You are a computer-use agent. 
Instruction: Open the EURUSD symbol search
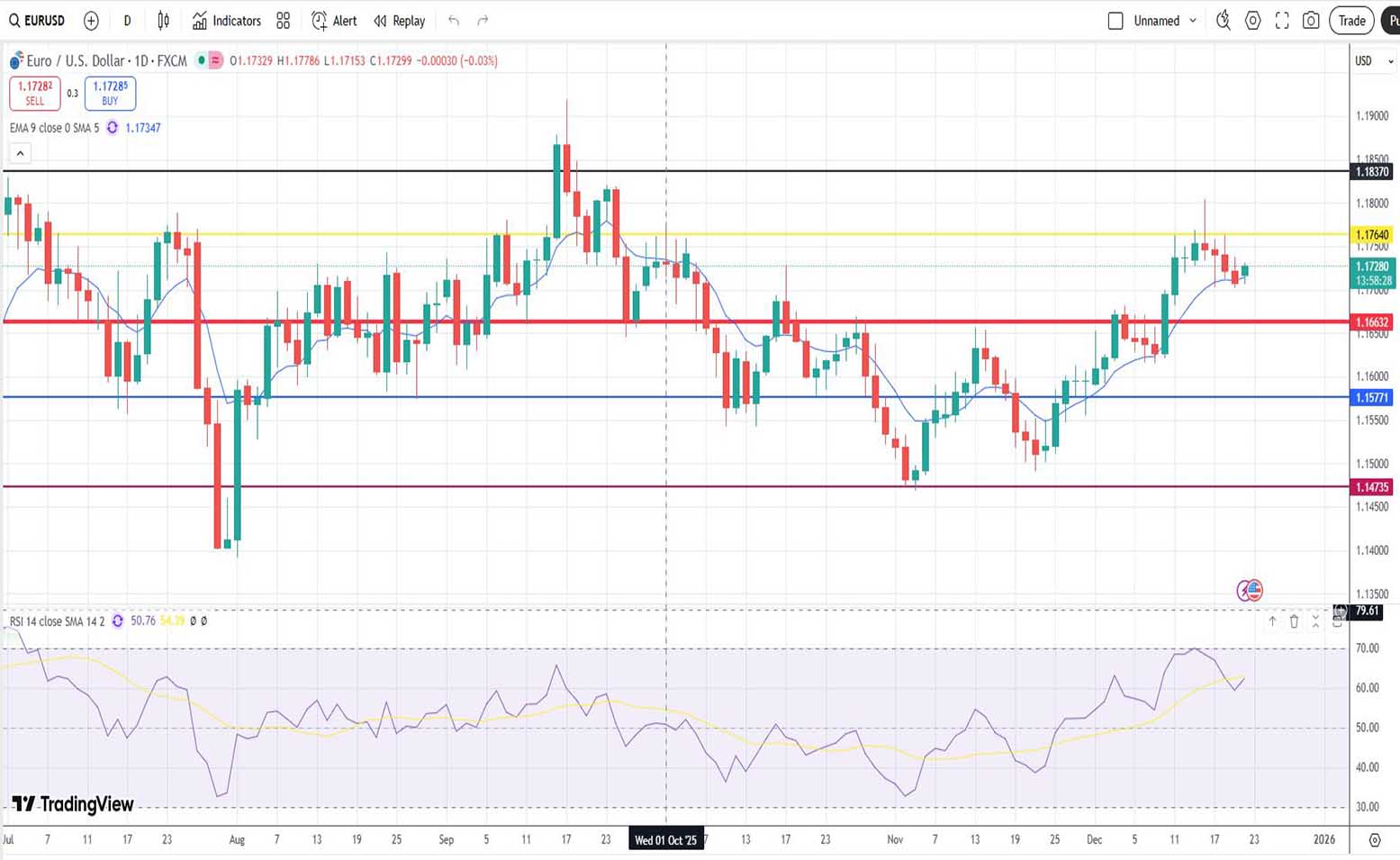(x=37, y=21)
